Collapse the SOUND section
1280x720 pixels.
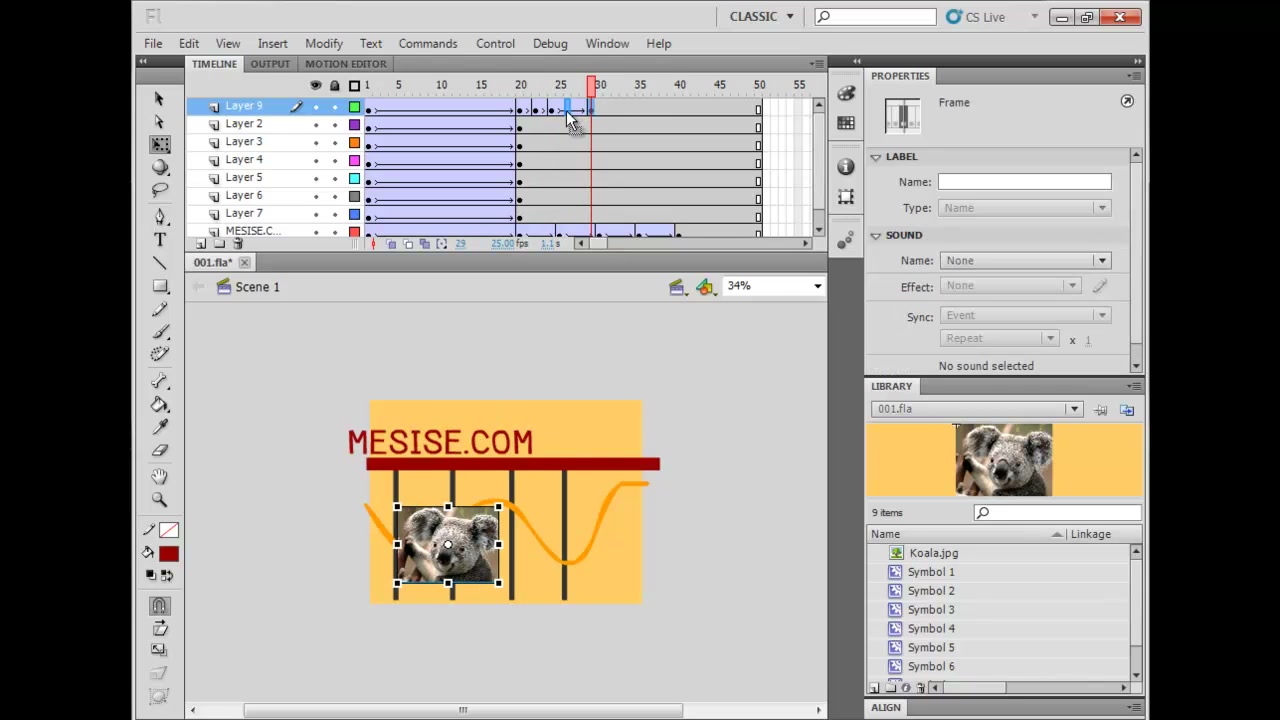[x=876, y=236]
